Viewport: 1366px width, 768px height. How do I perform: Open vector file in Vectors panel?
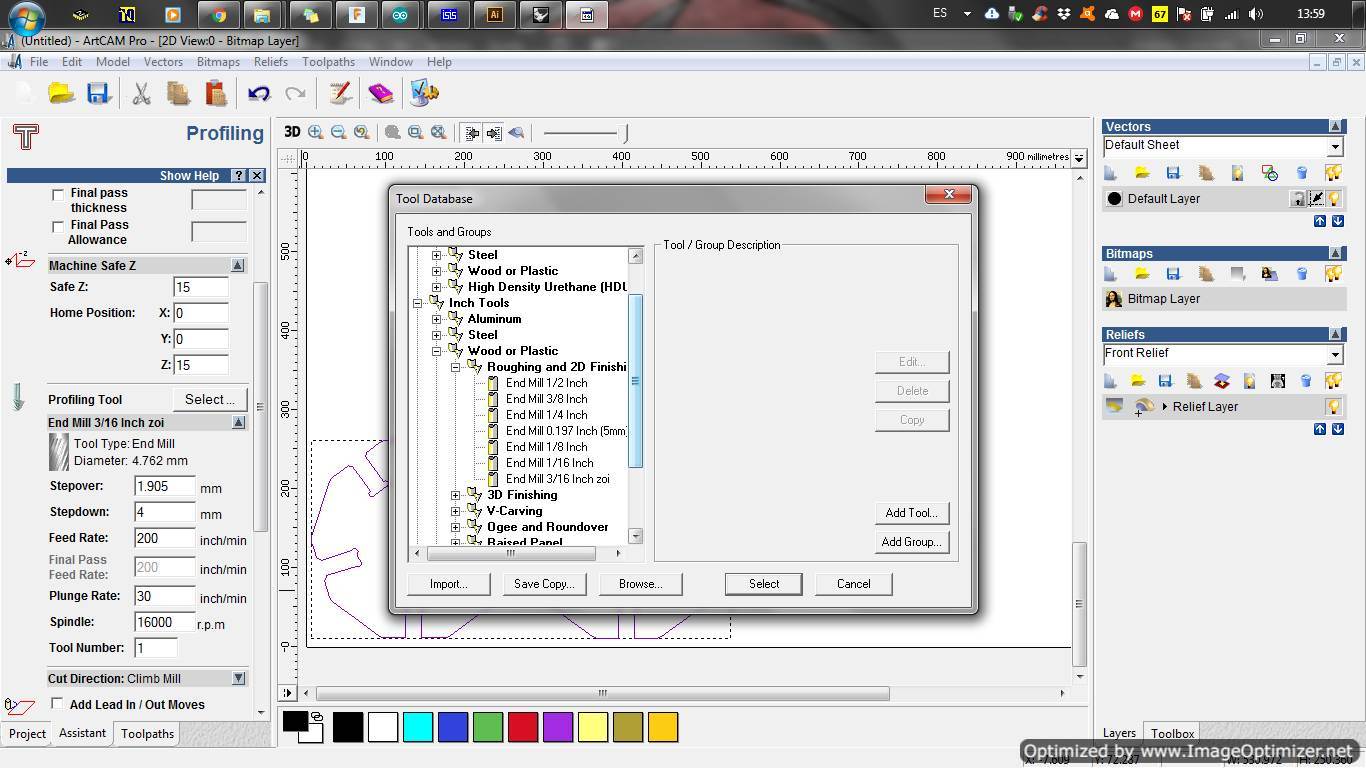pos(1141,173)
